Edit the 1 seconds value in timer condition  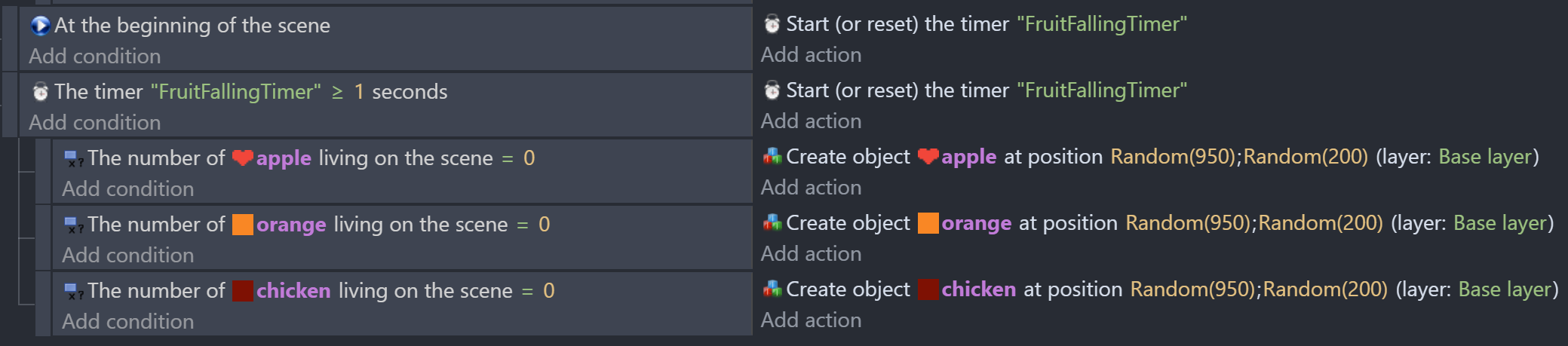click(359, 92)
